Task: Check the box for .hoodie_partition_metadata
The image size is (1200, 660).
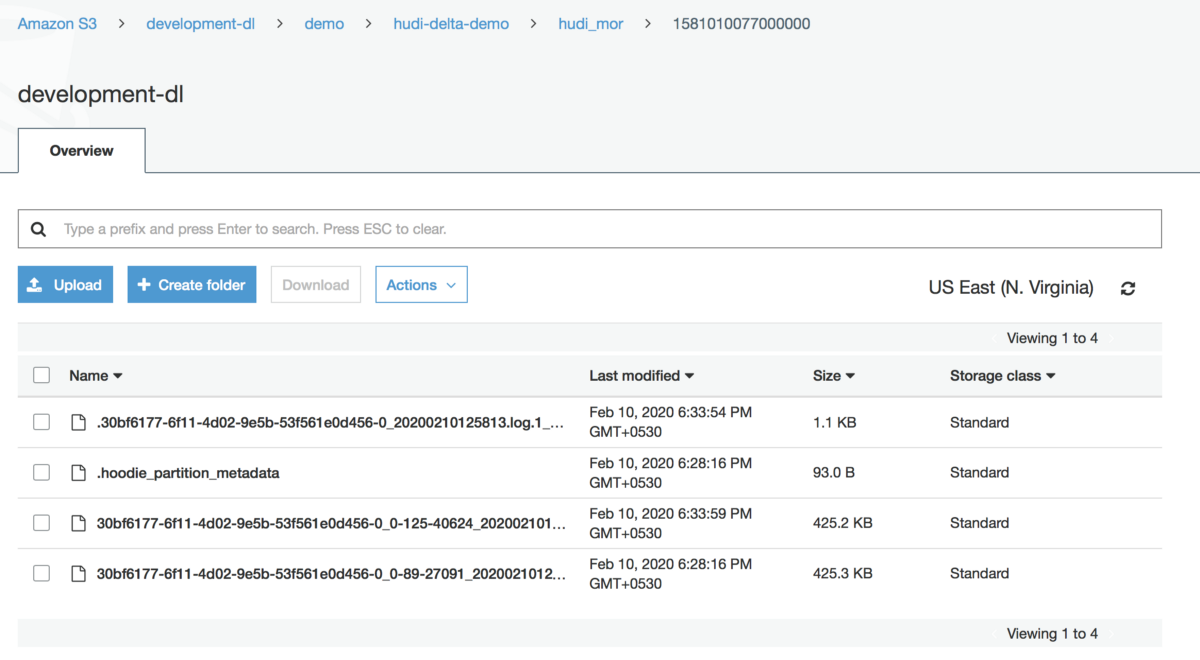Action: coord(41,472)
